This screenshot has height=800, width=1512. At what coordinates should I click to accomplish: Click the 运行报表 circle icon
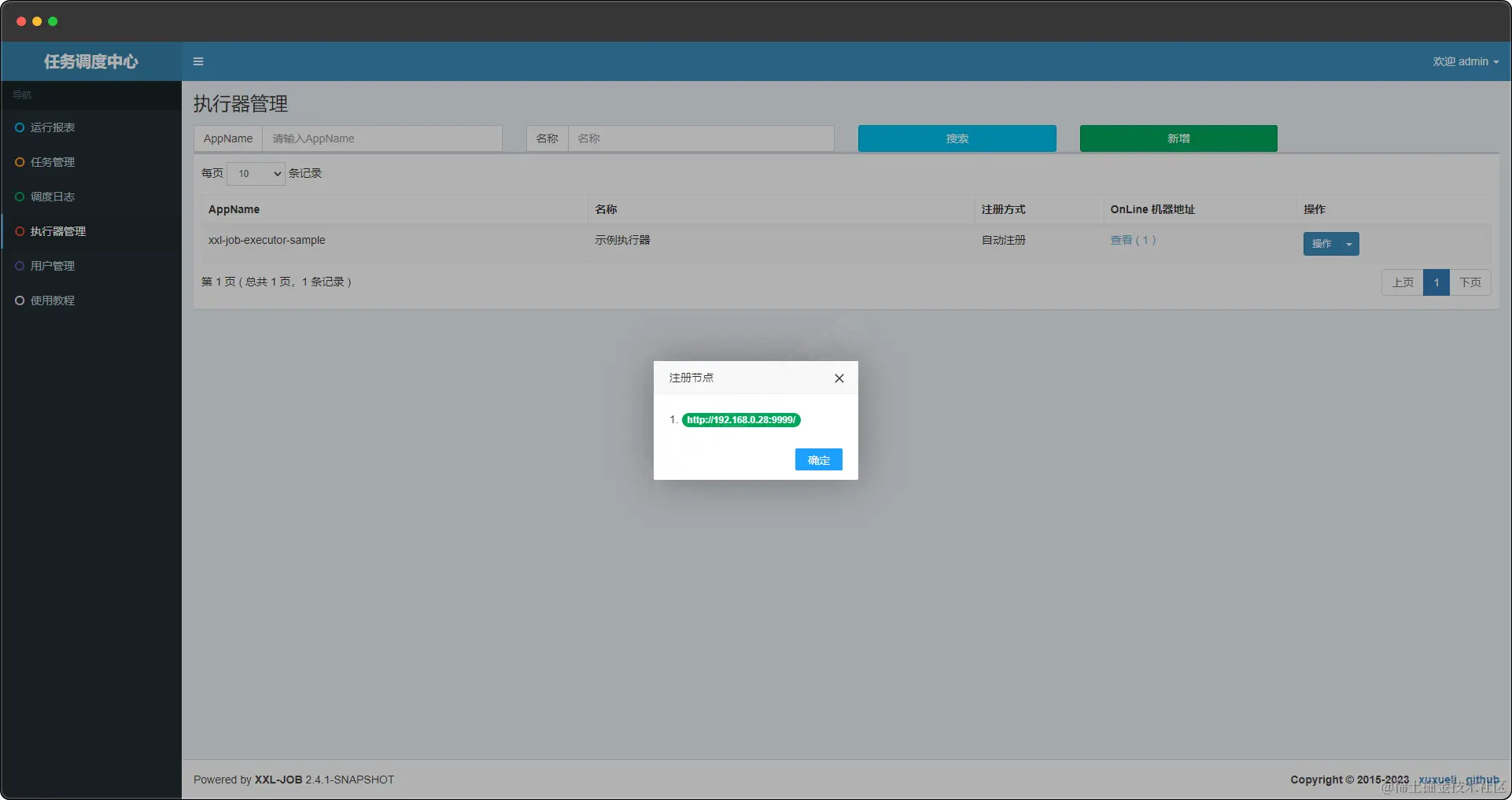20,127
